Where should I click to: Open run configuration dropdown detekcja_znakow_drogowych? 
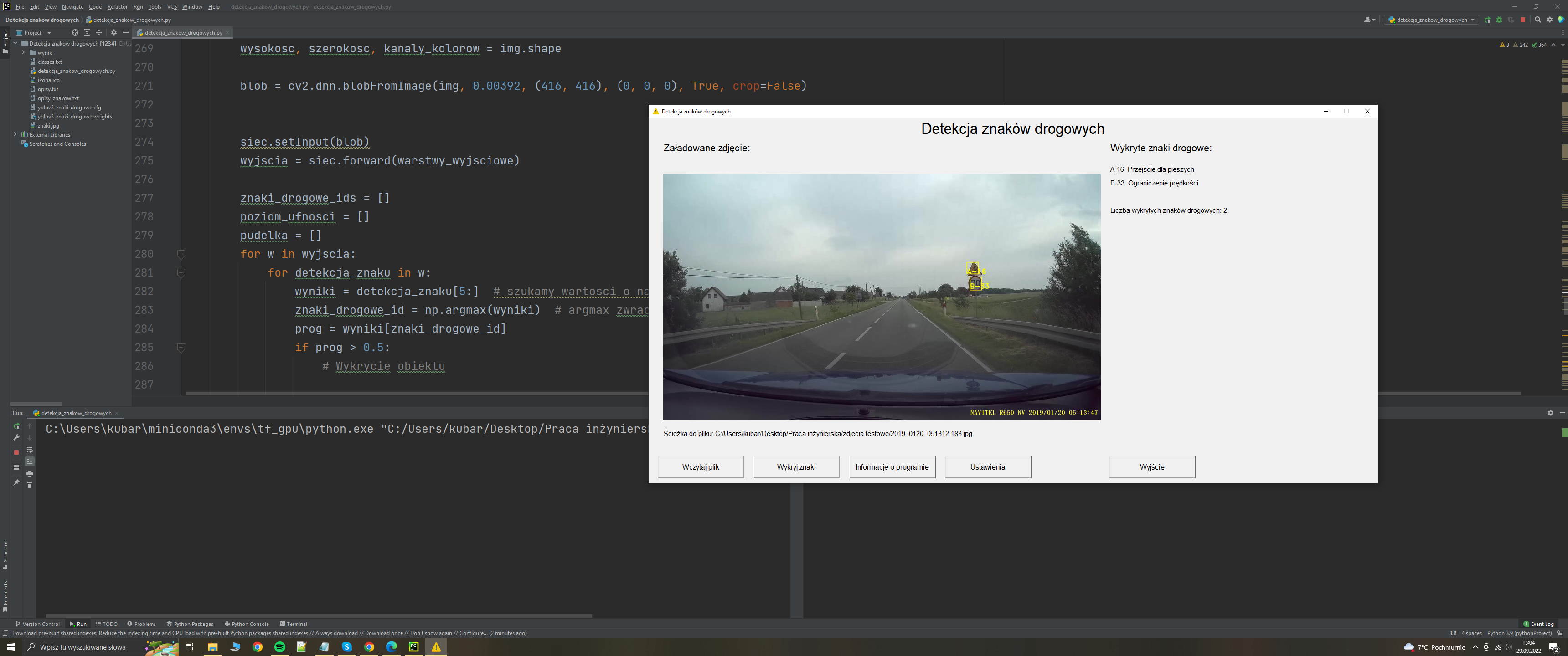point(1431,20)
